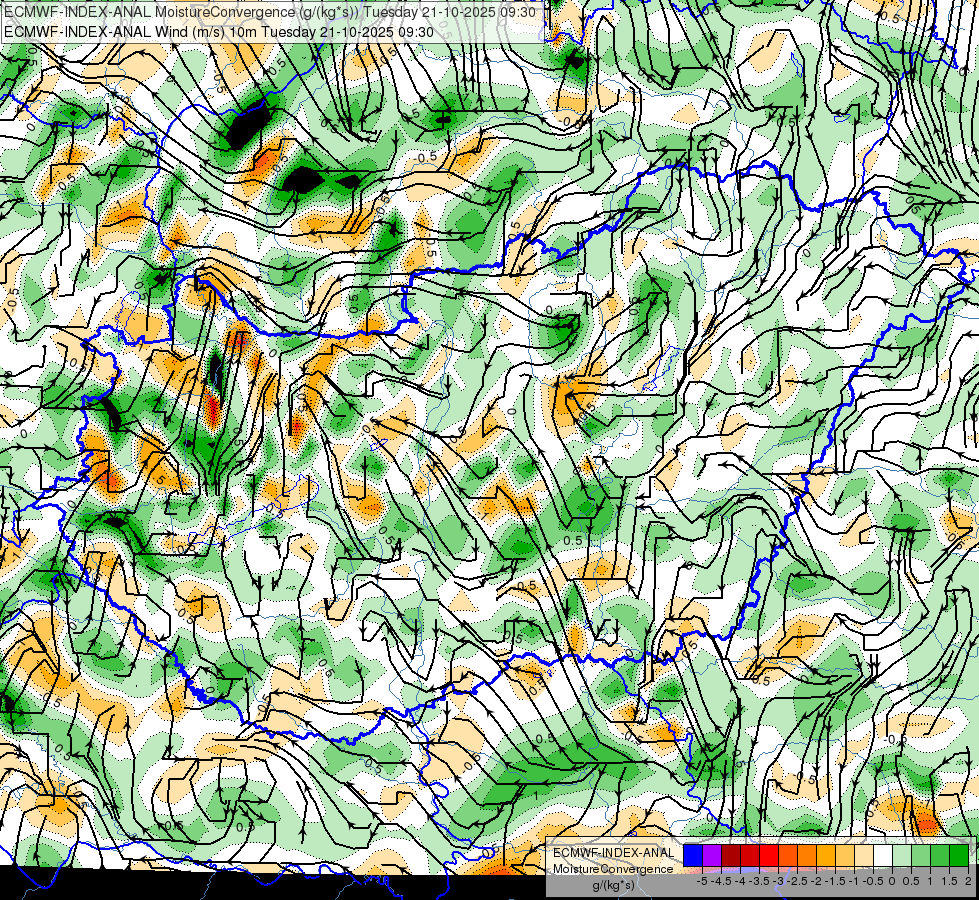This screenshot has width=979, height=900.
Task: Click the legend label MoistureConvergence
Action: pyautogui.click(x=613, y=869)
